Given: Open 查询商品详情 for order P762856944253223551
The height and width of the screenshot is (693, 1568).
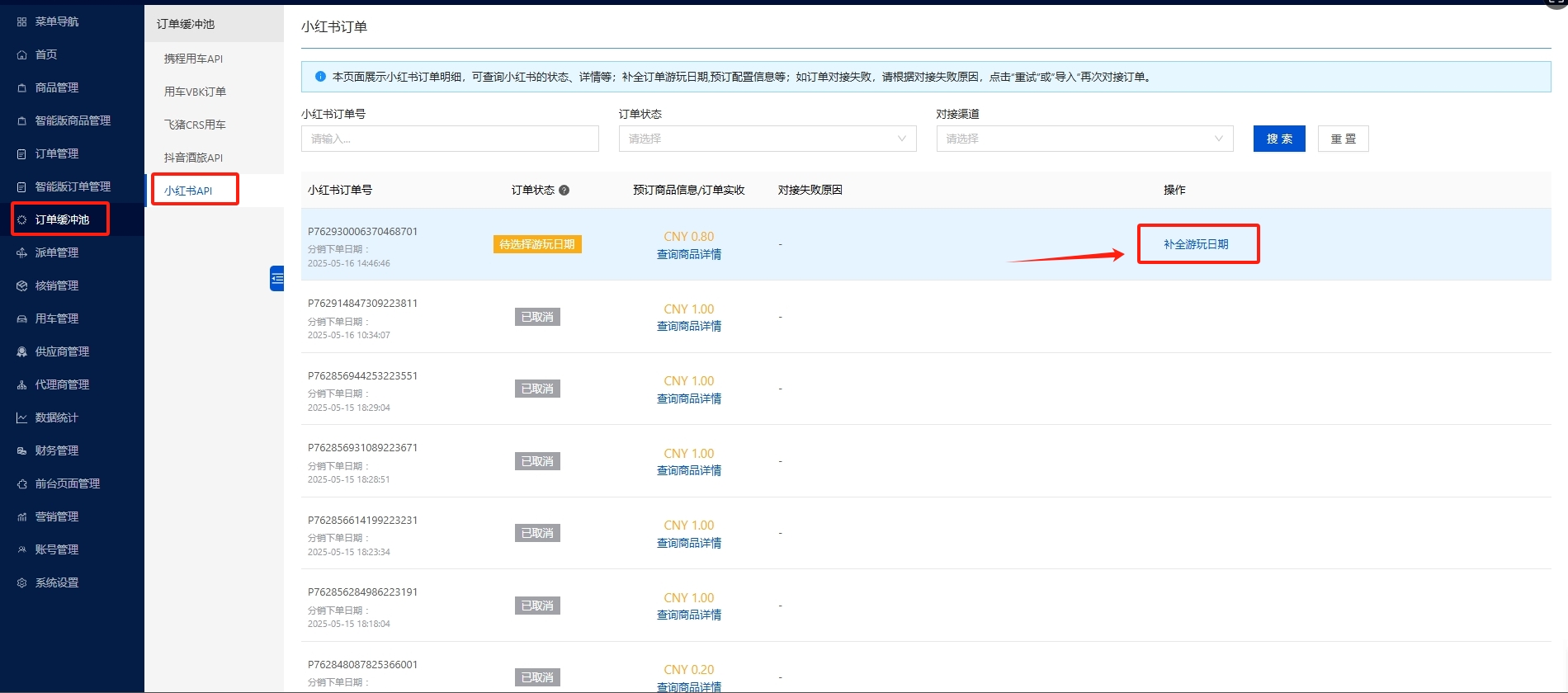Looking at the screenshot, I should tap(689, 398).
